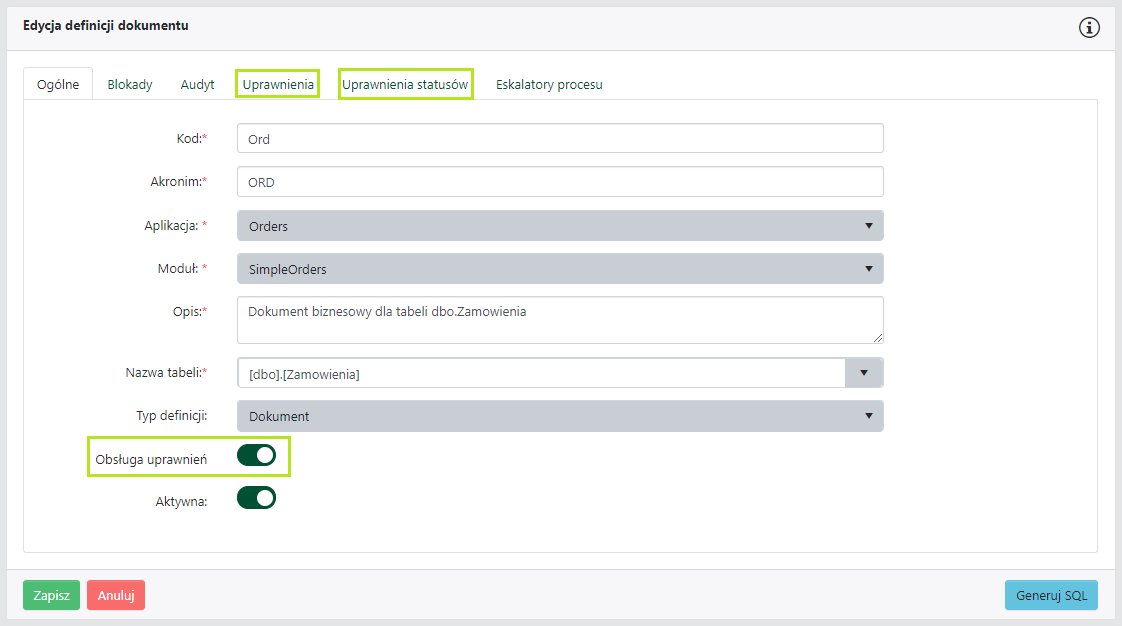
Task: Click into the Akronim text field
Action: [x=560, y=182]
